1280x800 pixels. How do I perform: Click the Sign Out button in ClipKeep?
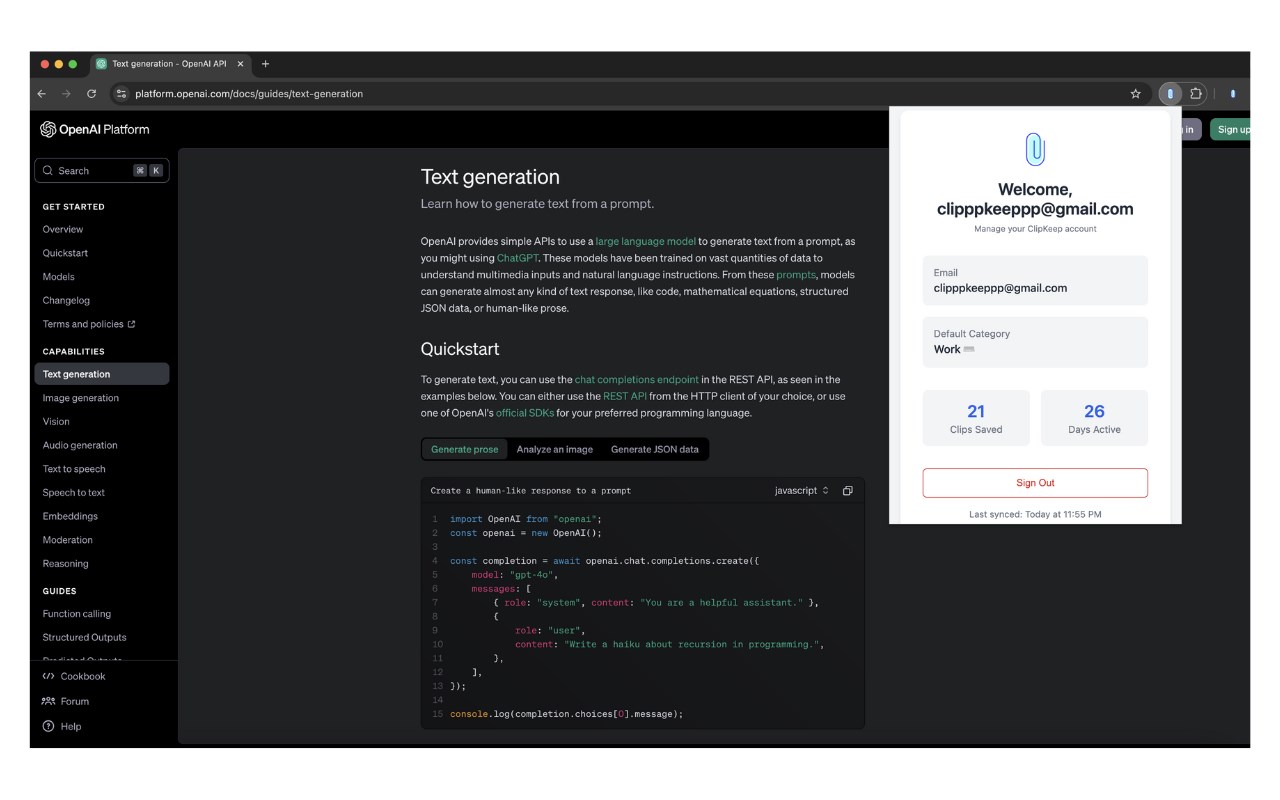[1035, 483]
